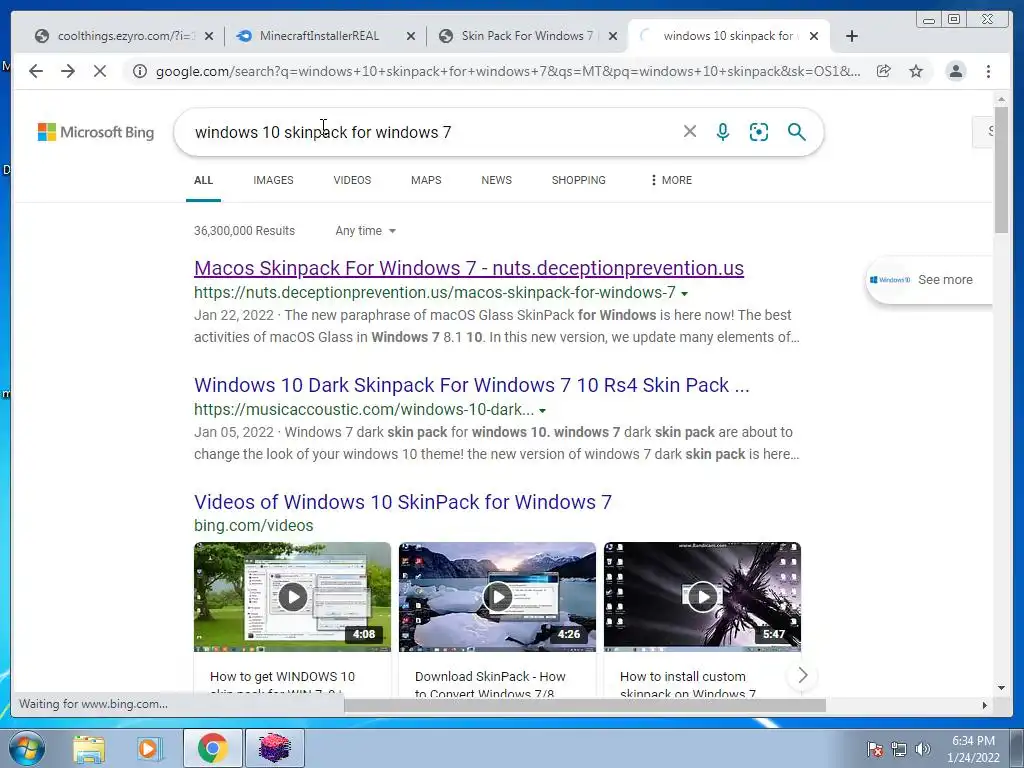Open the Windows Start menu
The image size is (1024, 768).
(26, 748)
